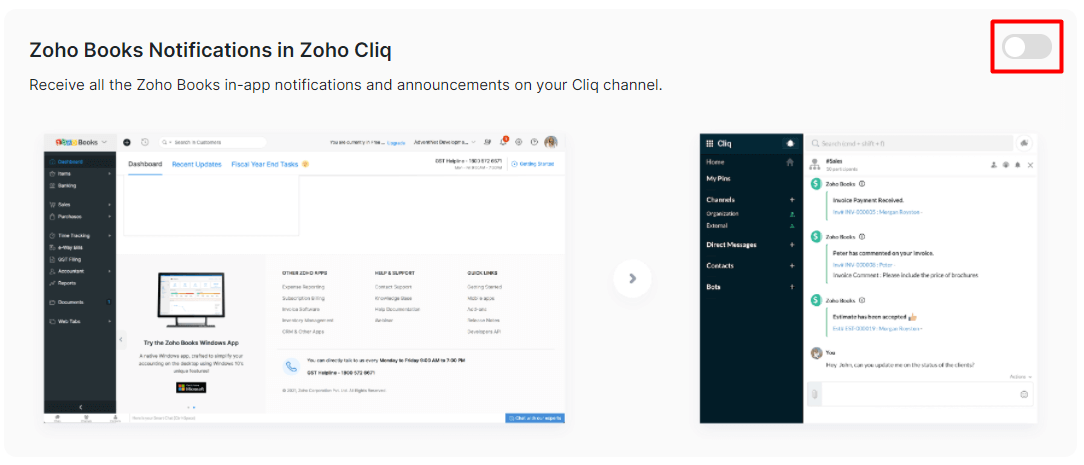This screenshot has height=465, width=1084.
Task: Open Documents in the Books sidebar
Action: point(80,302)
